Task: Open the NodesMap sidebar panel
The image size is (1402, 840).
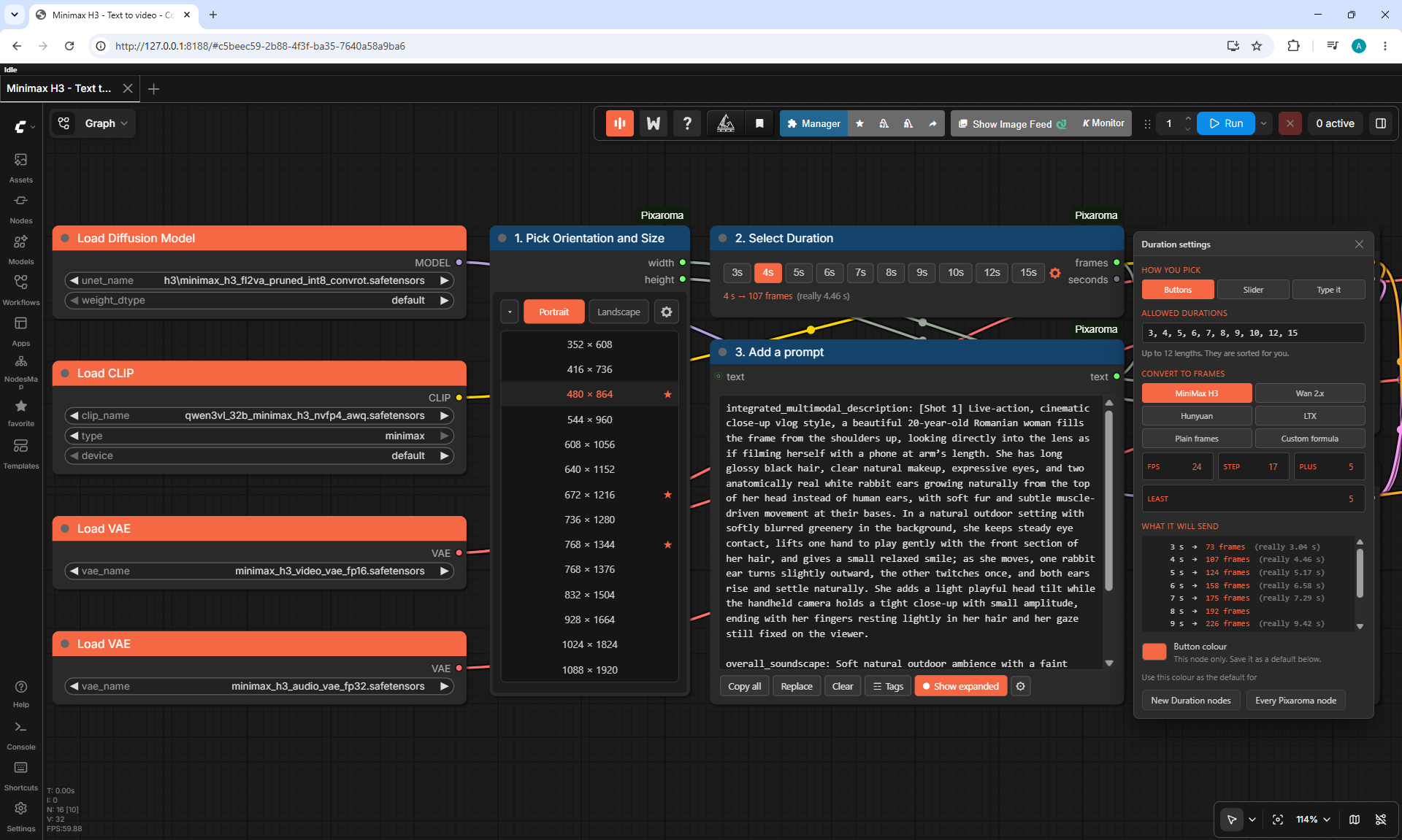Action: coord(20,371)
